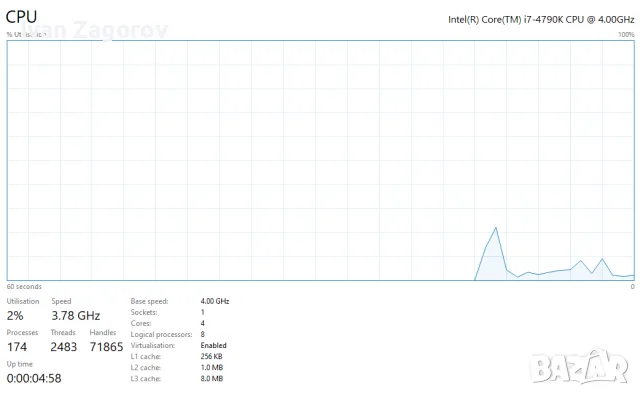The image size is (640, 396).
Task: Click the Enabled virtualisation value
Action: click(213, 345)
